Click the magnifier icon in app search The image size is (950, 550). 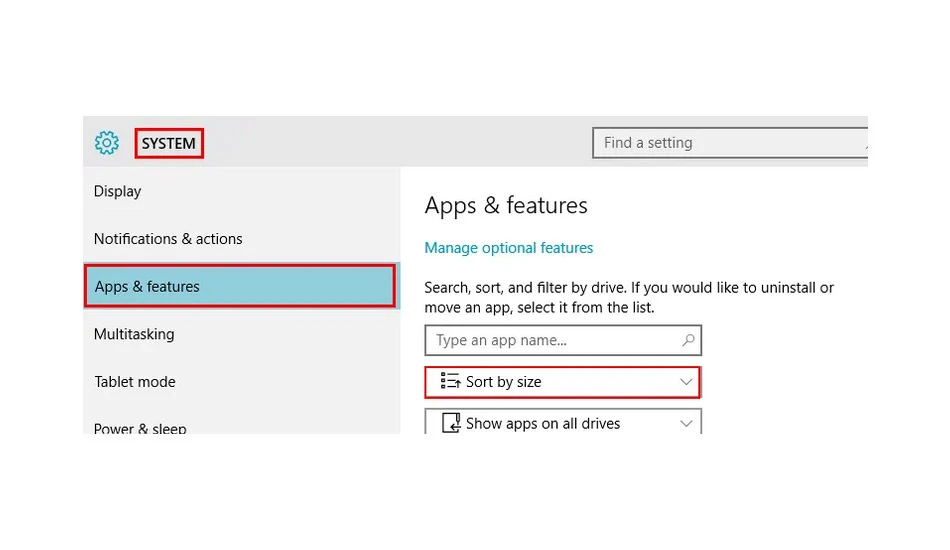point(688,340)
